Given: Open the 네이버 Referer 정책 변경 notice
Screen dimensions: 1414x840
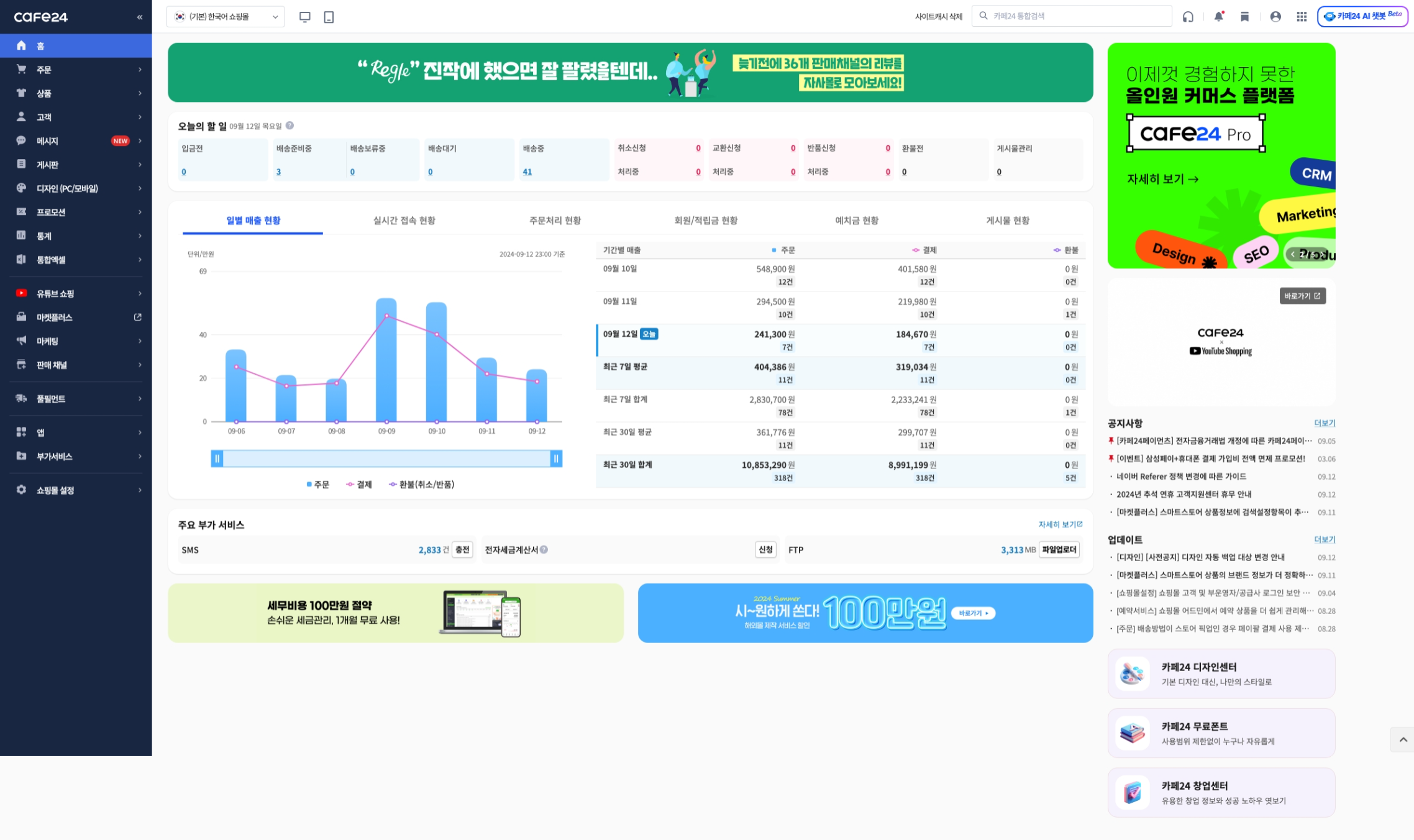Looking at the screenshot, I should coord(1181,477).
